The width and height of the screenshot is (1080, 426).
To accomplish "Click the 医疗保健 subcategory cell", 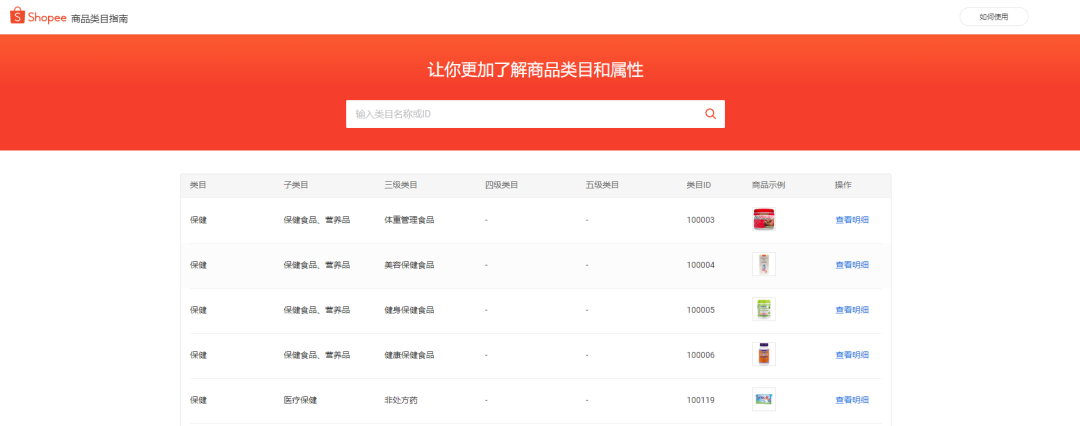I will (300, 400).
